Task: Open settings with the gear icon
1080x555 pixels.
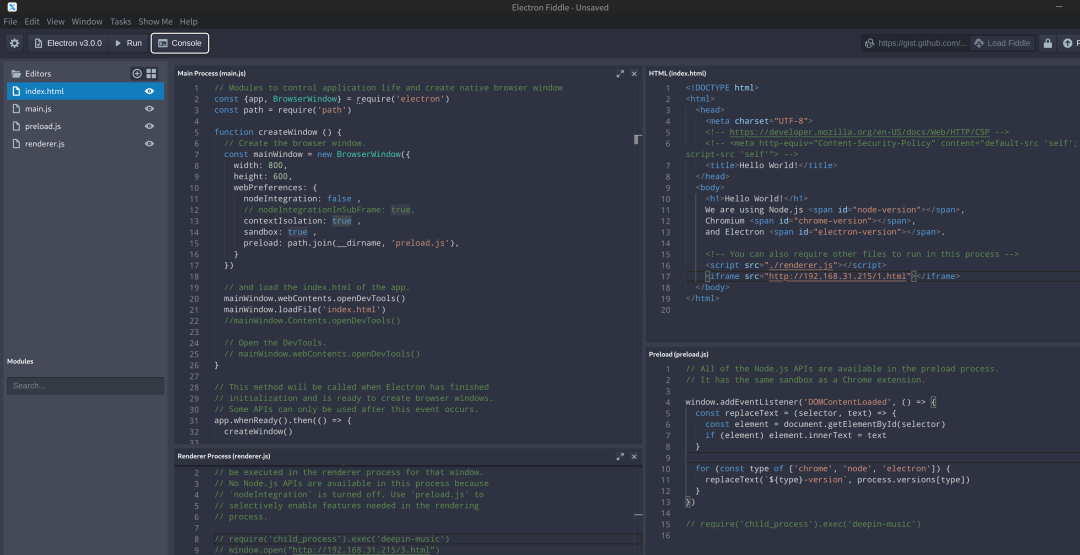Action: point(14,43)
